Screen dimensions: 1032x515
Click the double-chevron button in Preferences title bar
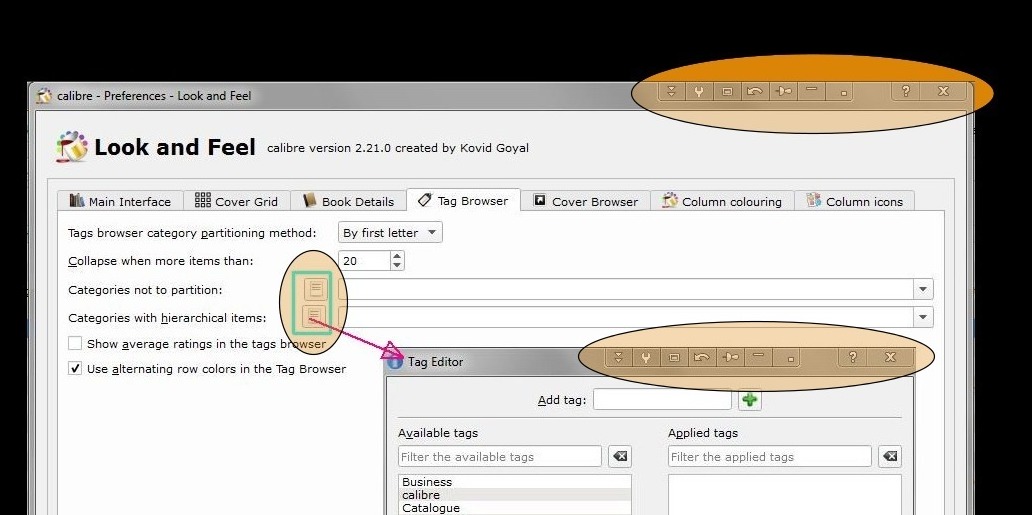[671, 92]
